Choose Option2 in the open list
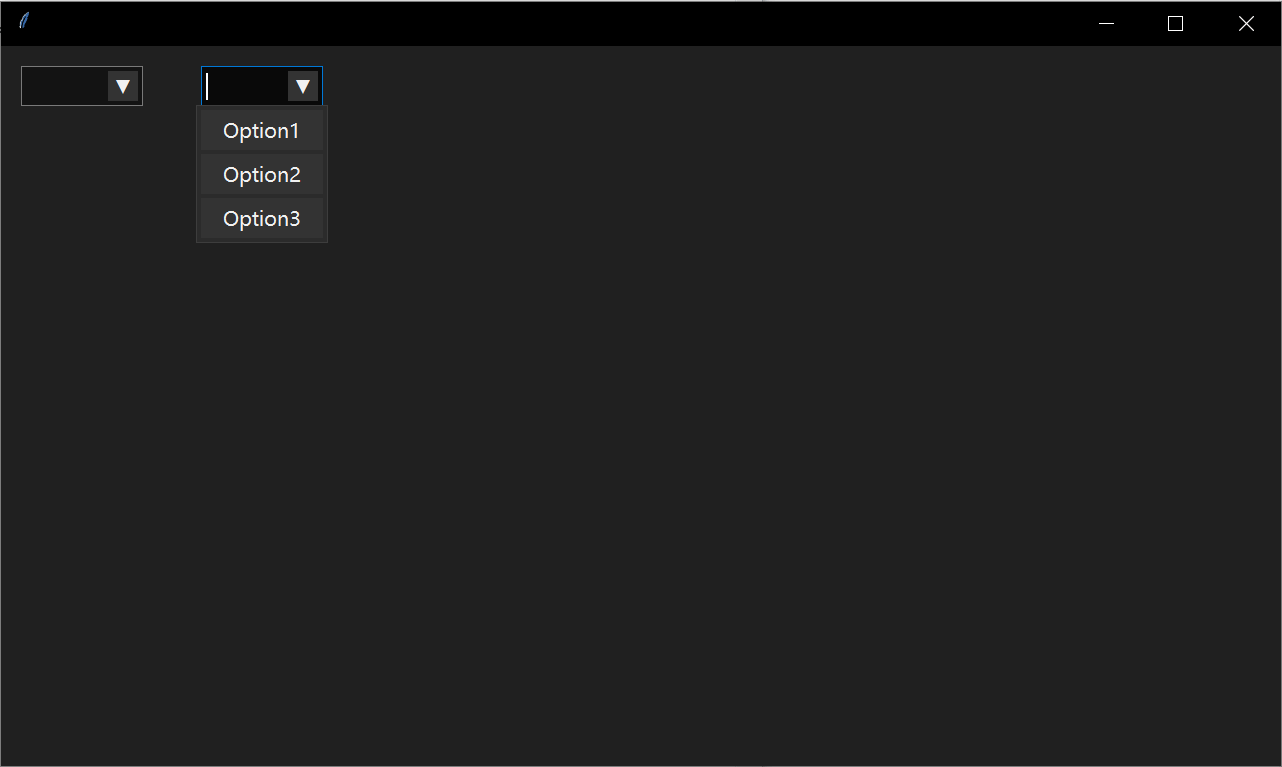 click(x=261, y=175)
